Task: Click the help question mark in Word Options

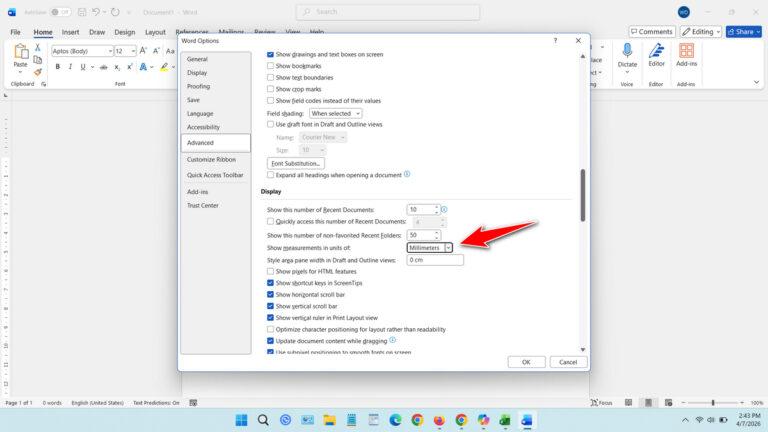Action: pyautogui.click(x=555, y=41)
